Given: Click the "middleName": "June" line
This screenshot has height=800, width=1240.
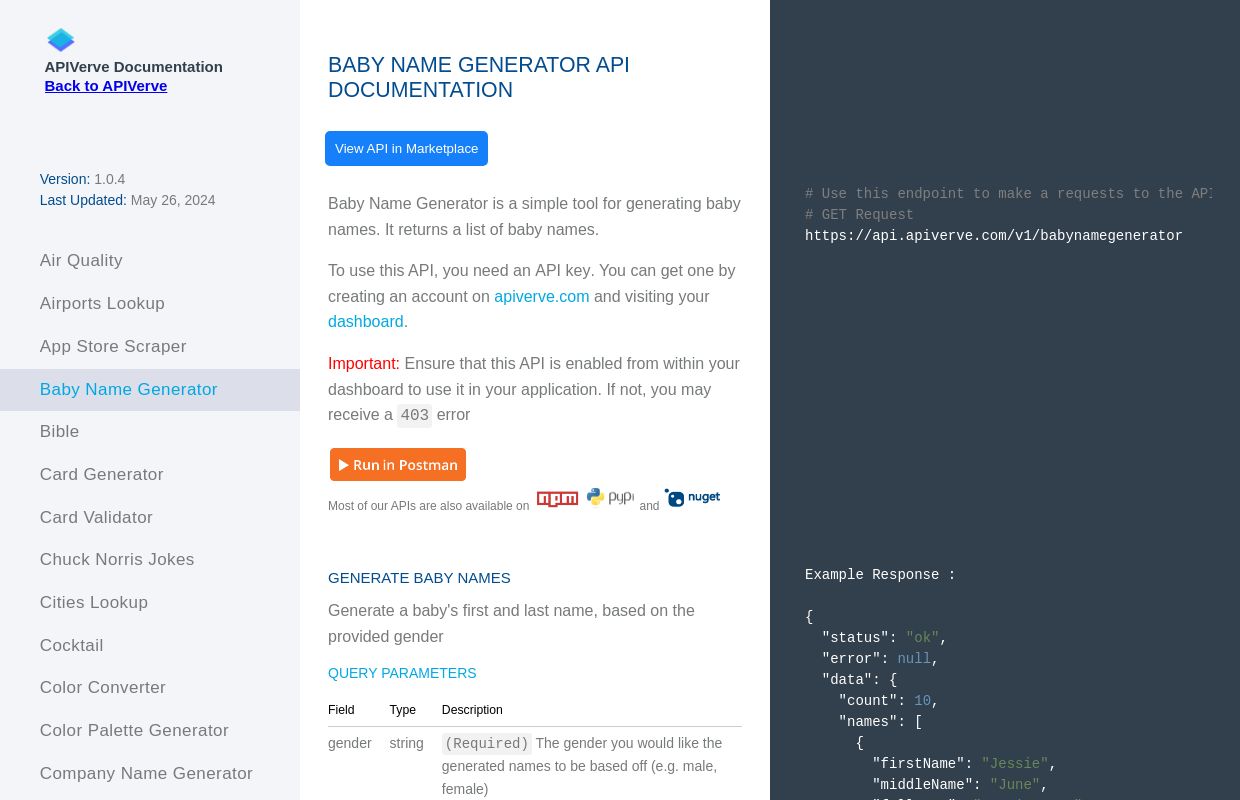Looking at the screenshot, I should (960, 785).
